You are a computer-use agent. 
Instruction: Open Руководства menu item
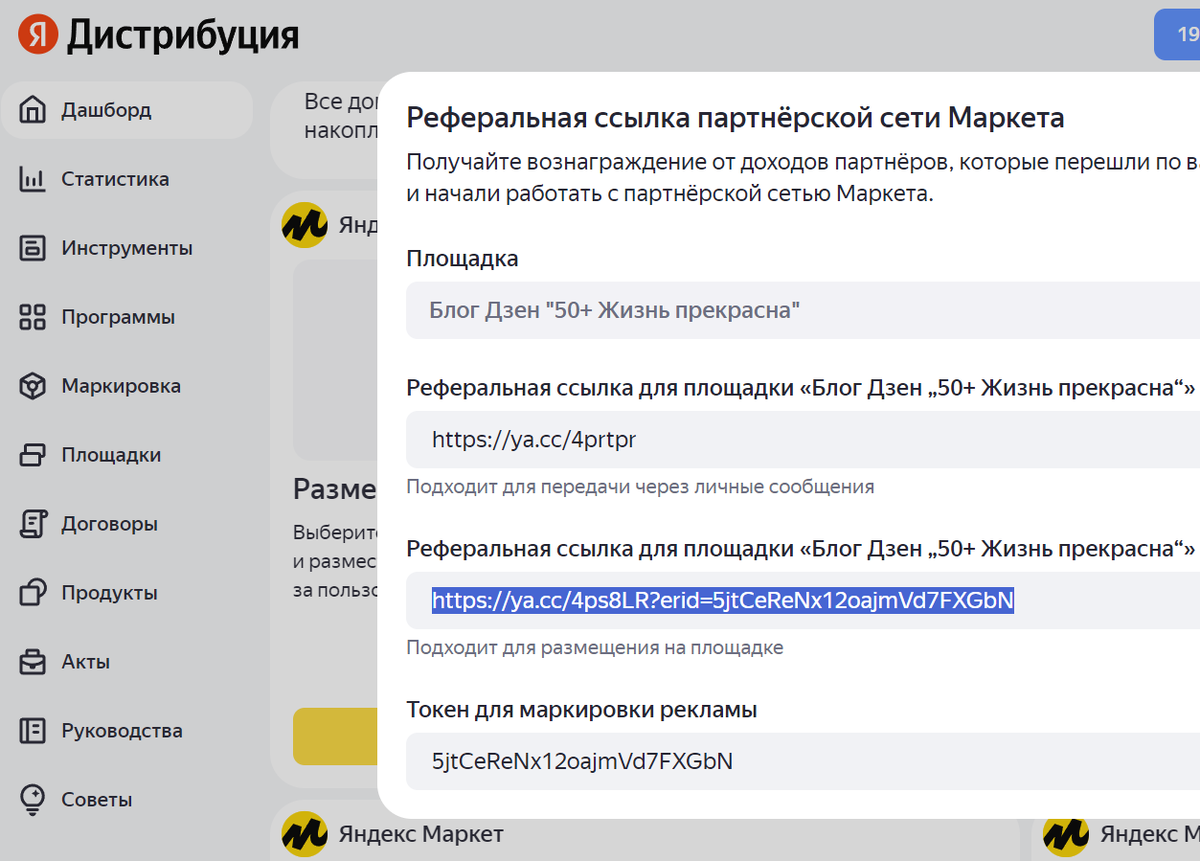click(x=122, y=731)
